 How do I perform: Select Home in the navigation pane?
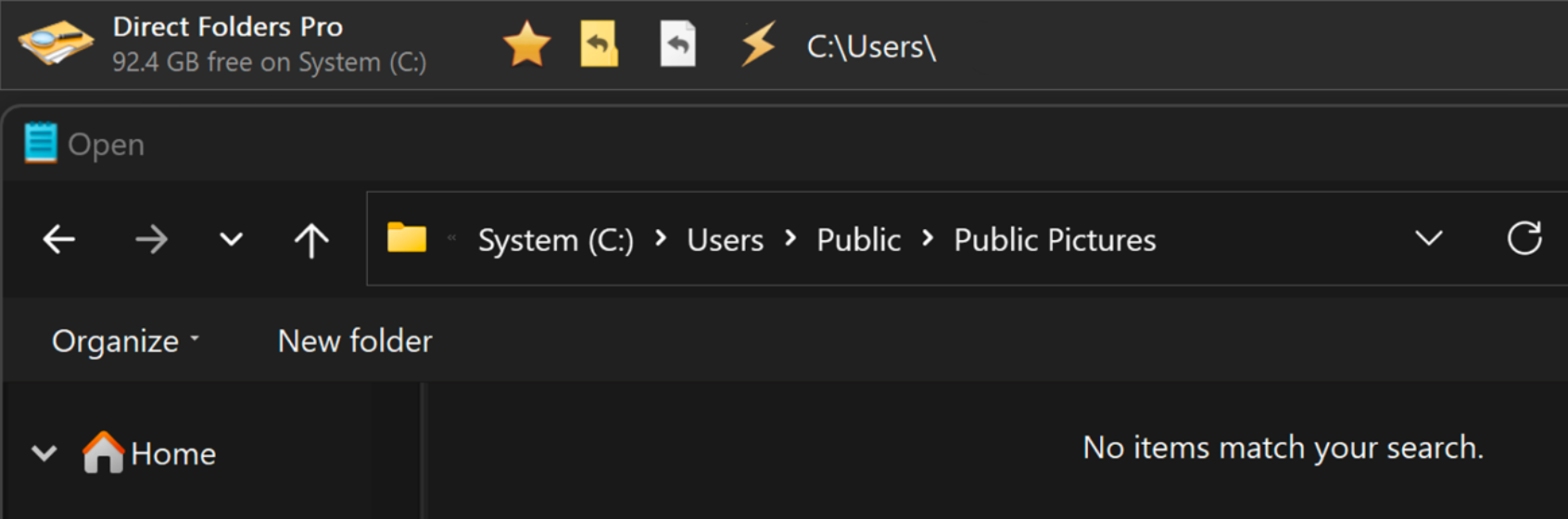coord(172,454)
